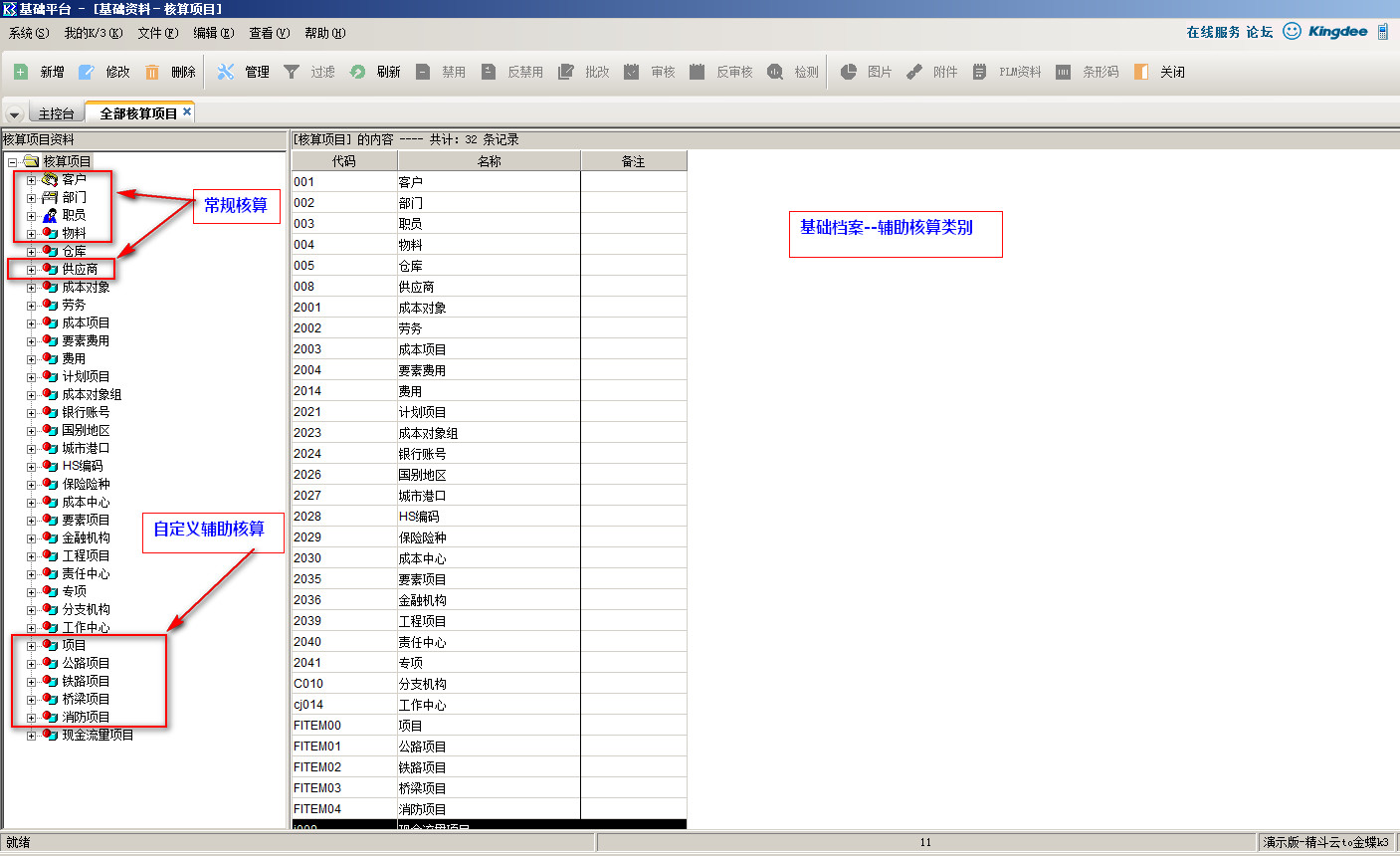Select the 现金流量项目 tree item
This screenshot has height=856, width=1400.
98,736
